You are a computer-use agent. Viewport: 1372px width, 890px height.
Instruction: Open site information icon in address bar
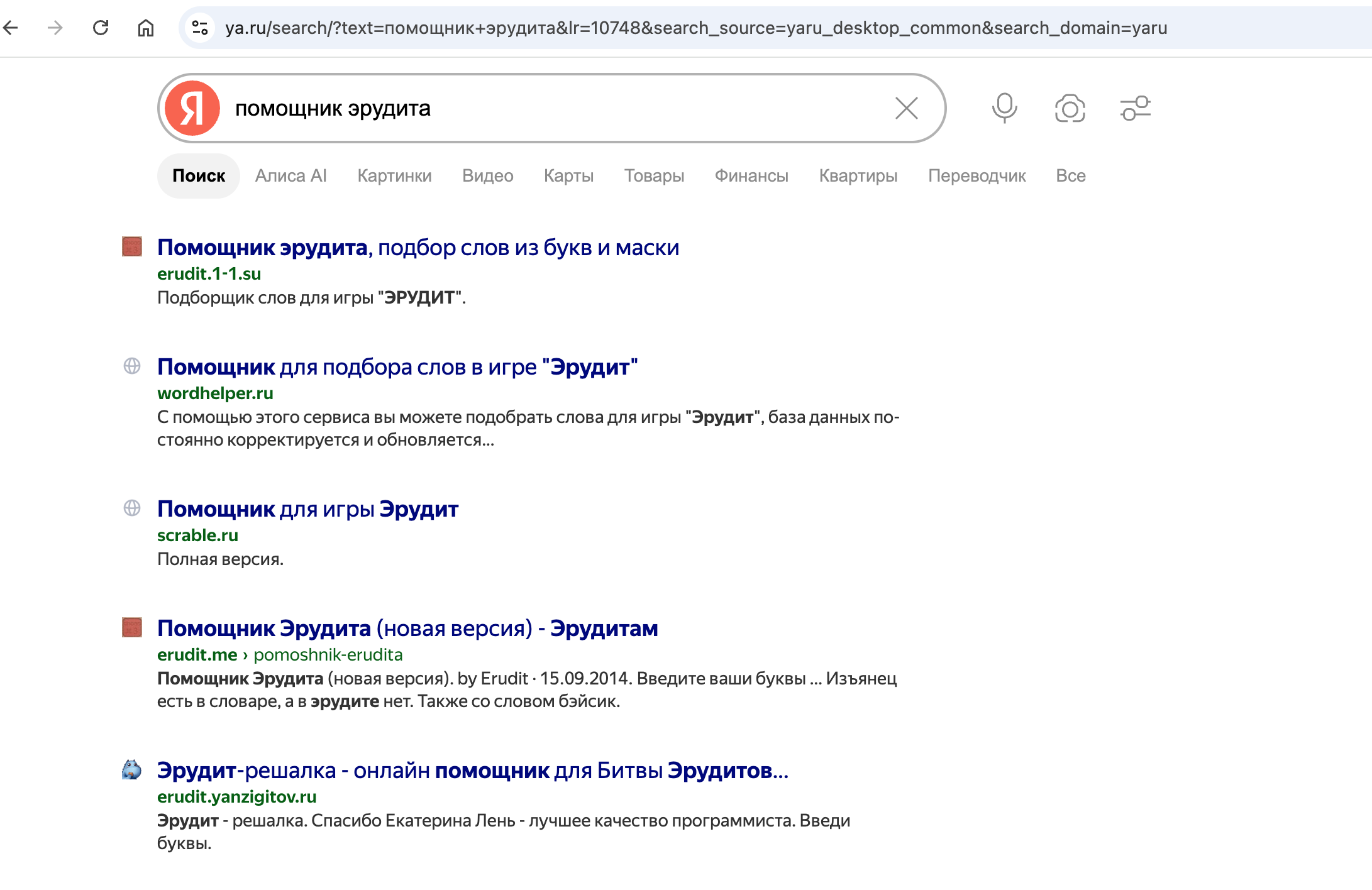pyautogui.click(x=200, y=28)
